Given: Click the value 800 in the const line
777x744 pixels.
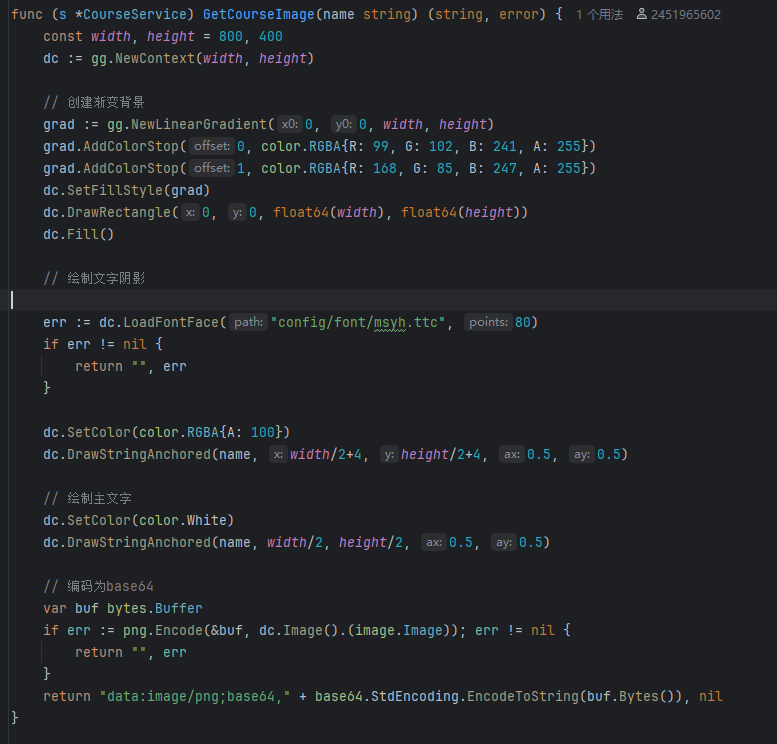Looking at the screenshot, I should (230, 37).
